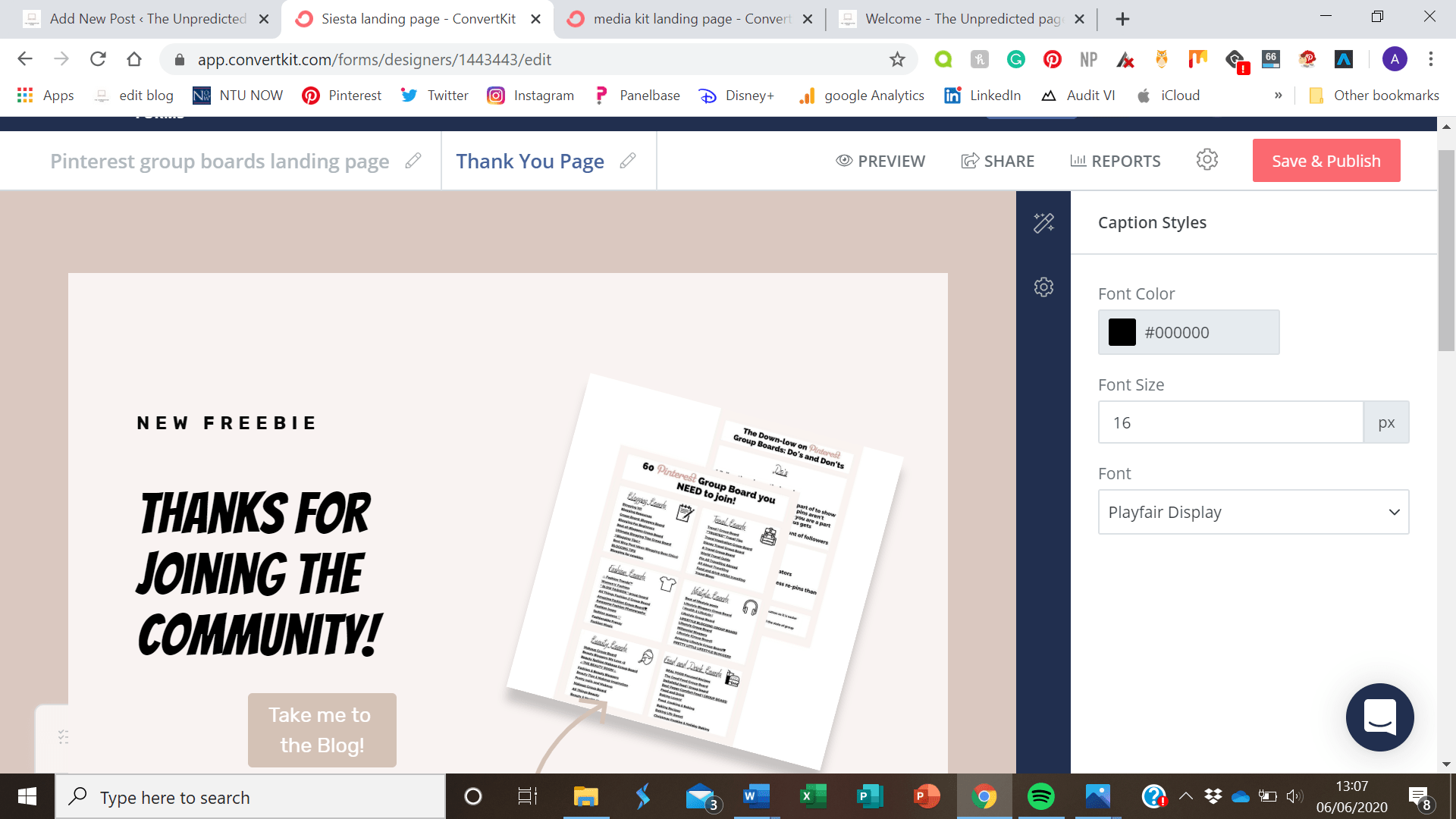Click the Font Size input field
The width and height of the screenshot is (1456, 819).
point(1230,422)
